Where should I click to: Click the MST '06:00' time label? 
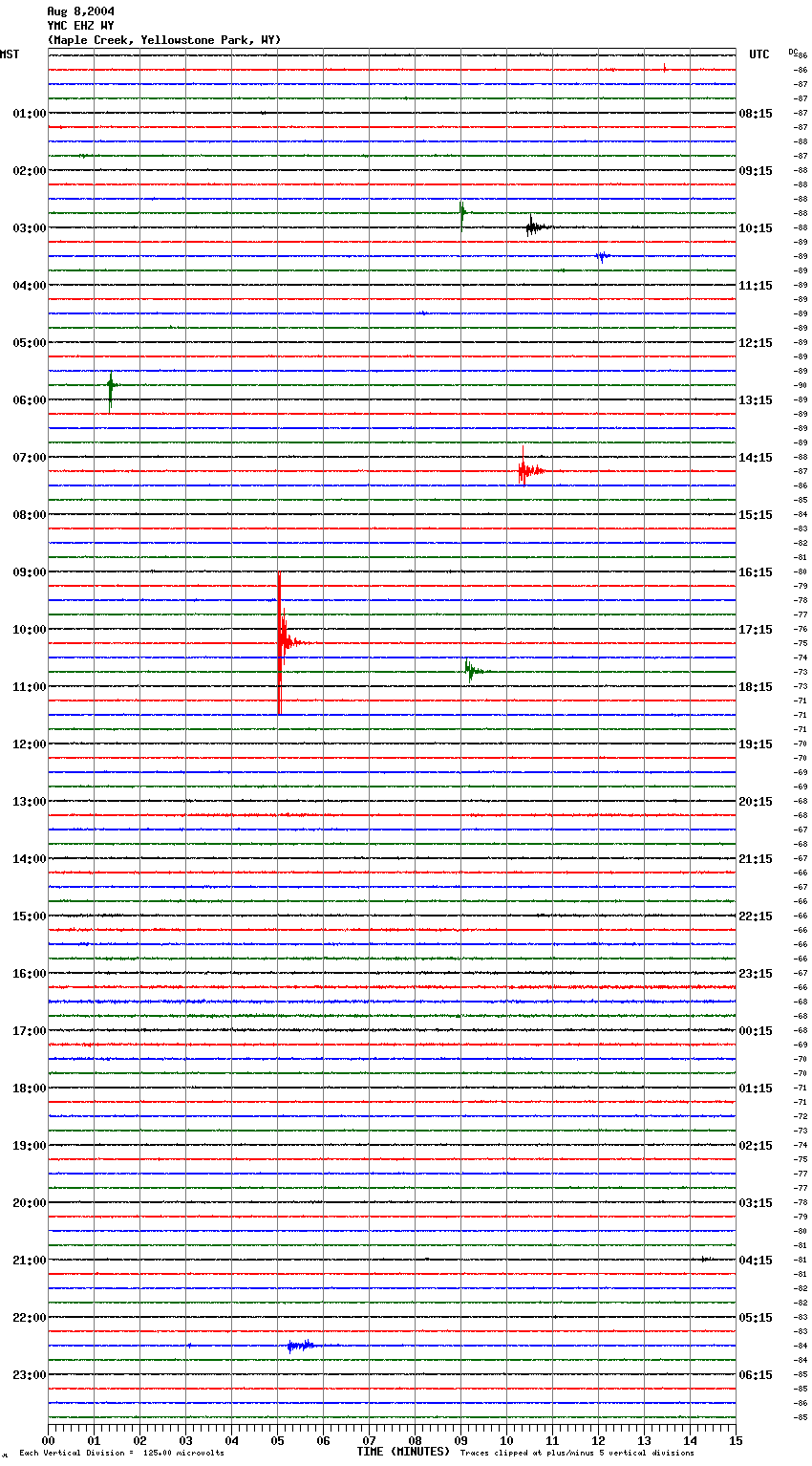click(x=30, y=400)
